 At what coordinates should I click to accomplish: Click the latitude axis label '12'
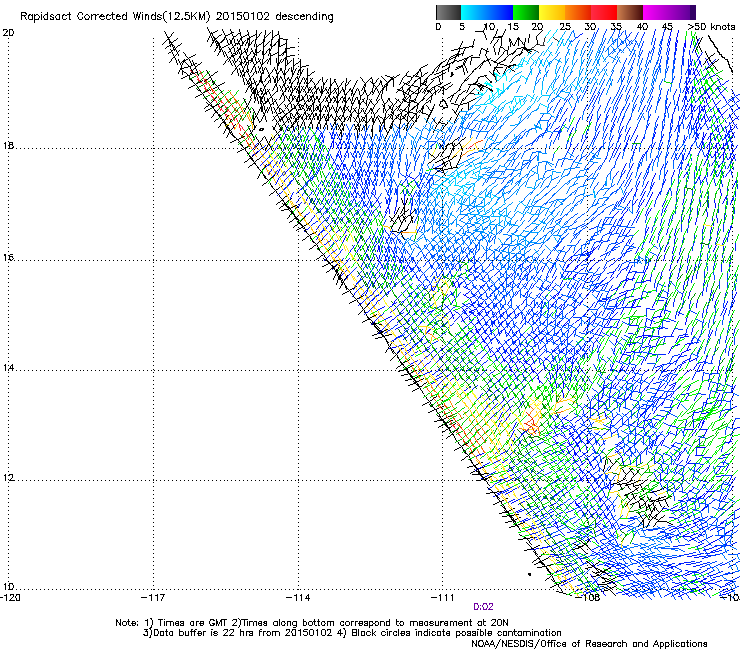click(x=8, y=478)
